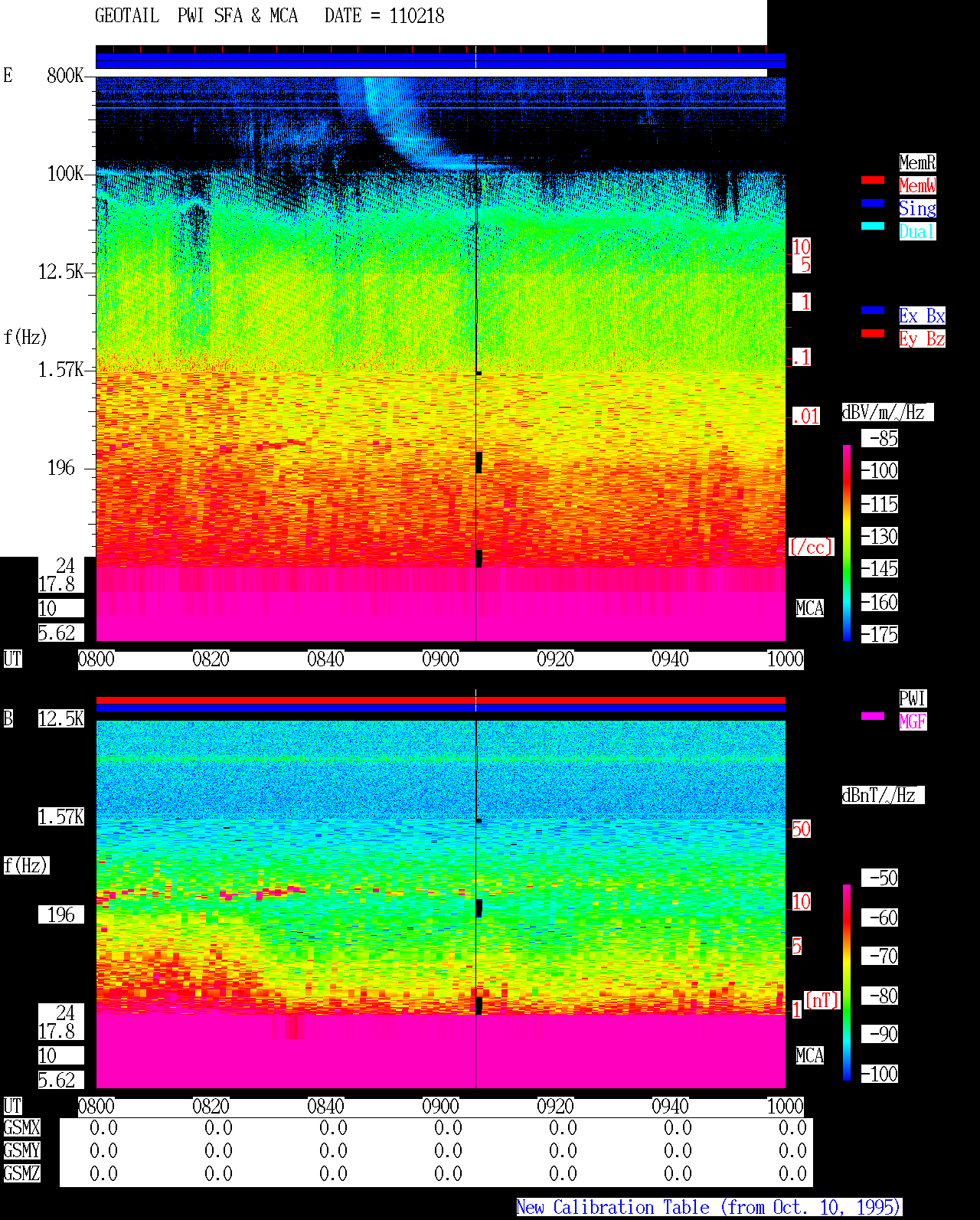Click the dBnT/√Hz color scale bar

coord(847,983)
